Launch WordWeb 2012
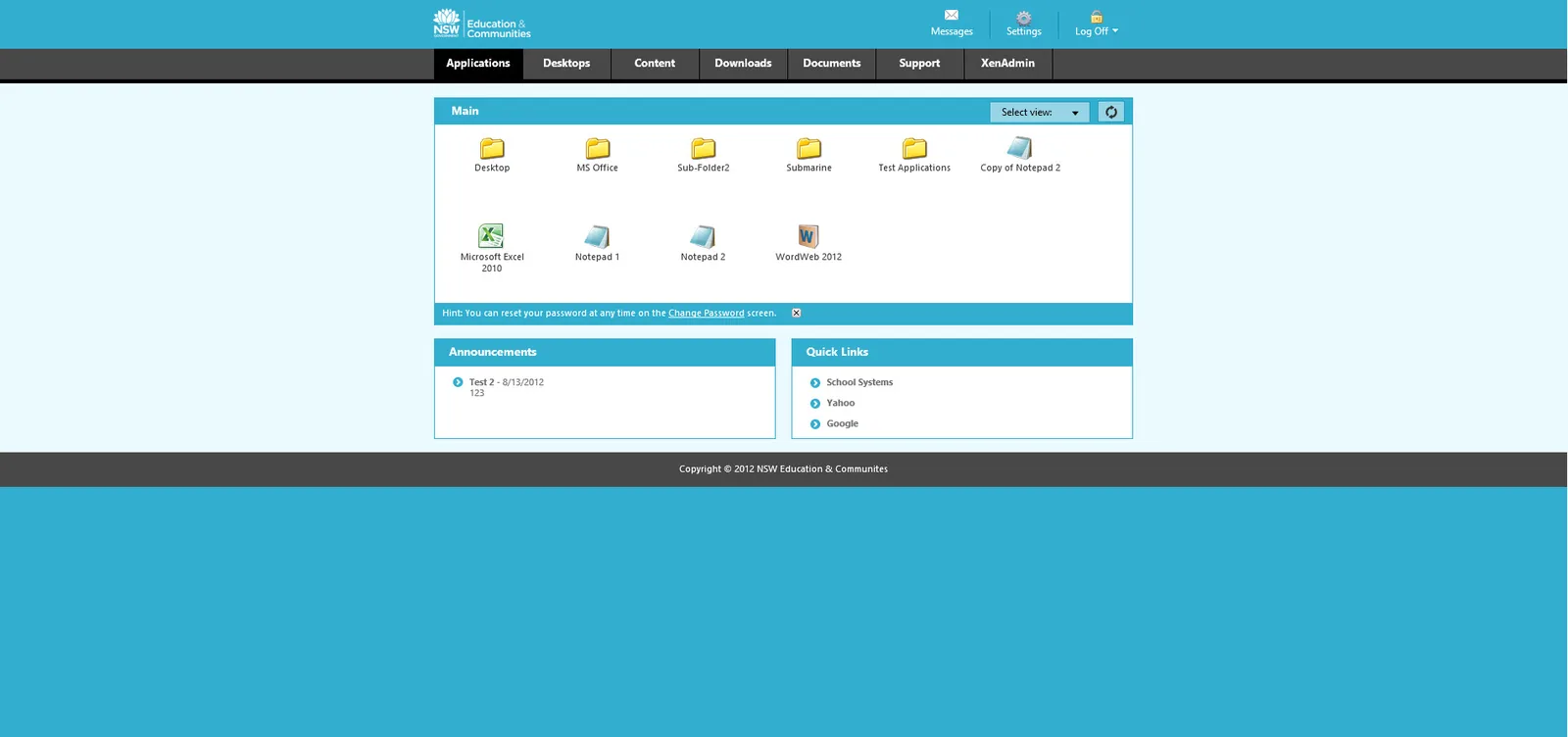1568x737 pixels. [x=808, y=236]
